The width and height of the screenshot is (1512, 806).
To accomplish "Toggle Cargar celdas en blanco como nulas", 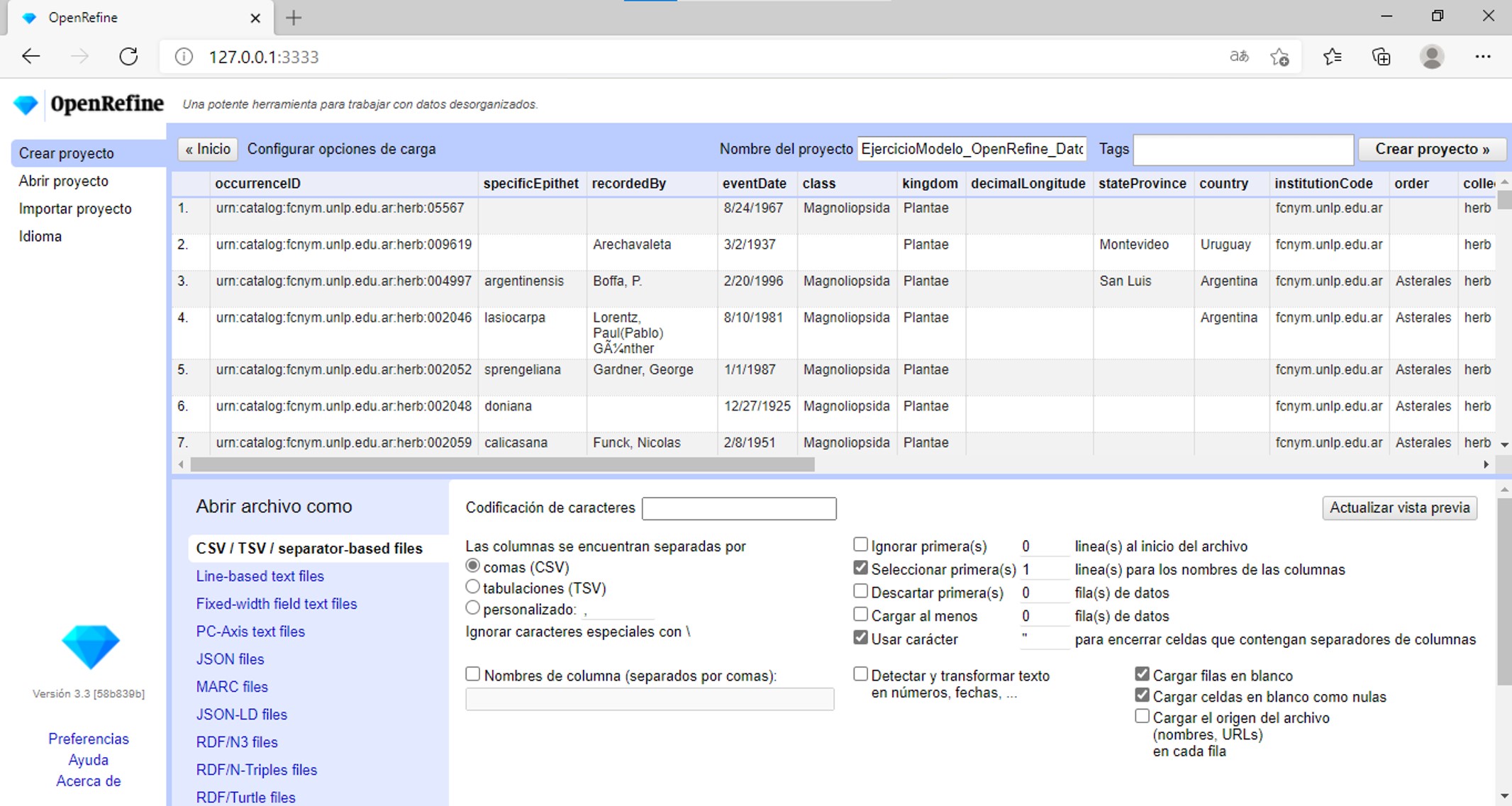I will pyautogui.click(x=1142, y=695).
